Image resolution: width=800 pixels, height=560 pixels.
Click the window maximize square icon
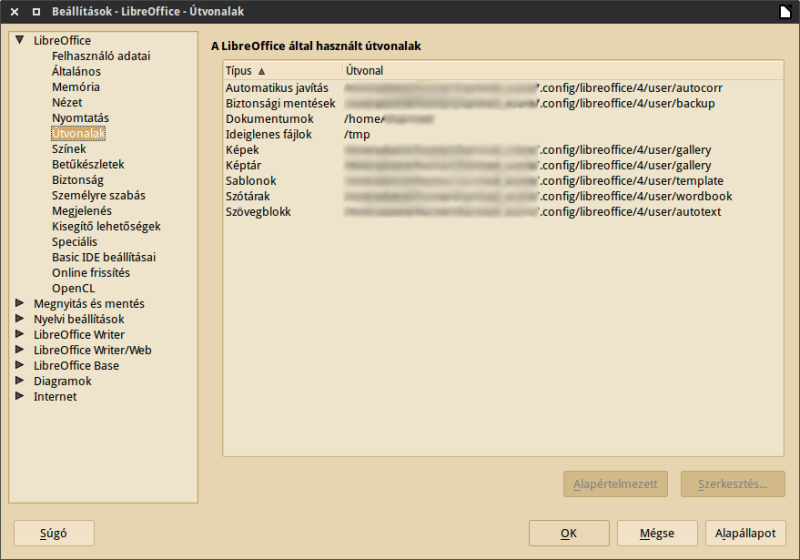pos(36,11)
